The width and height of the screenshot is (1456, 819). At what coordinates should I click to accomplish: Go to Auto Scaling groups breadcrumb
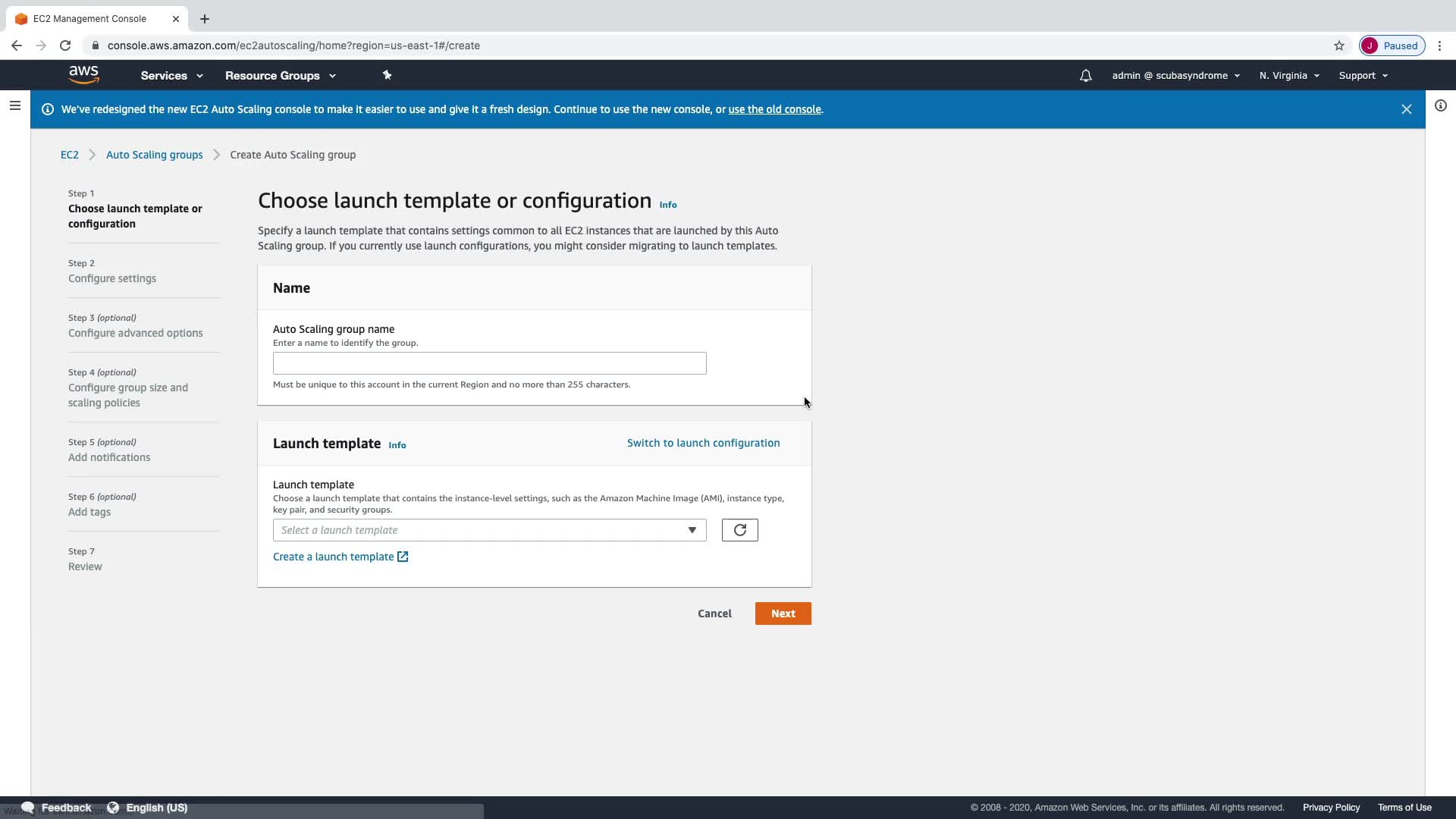coord(154,155)
